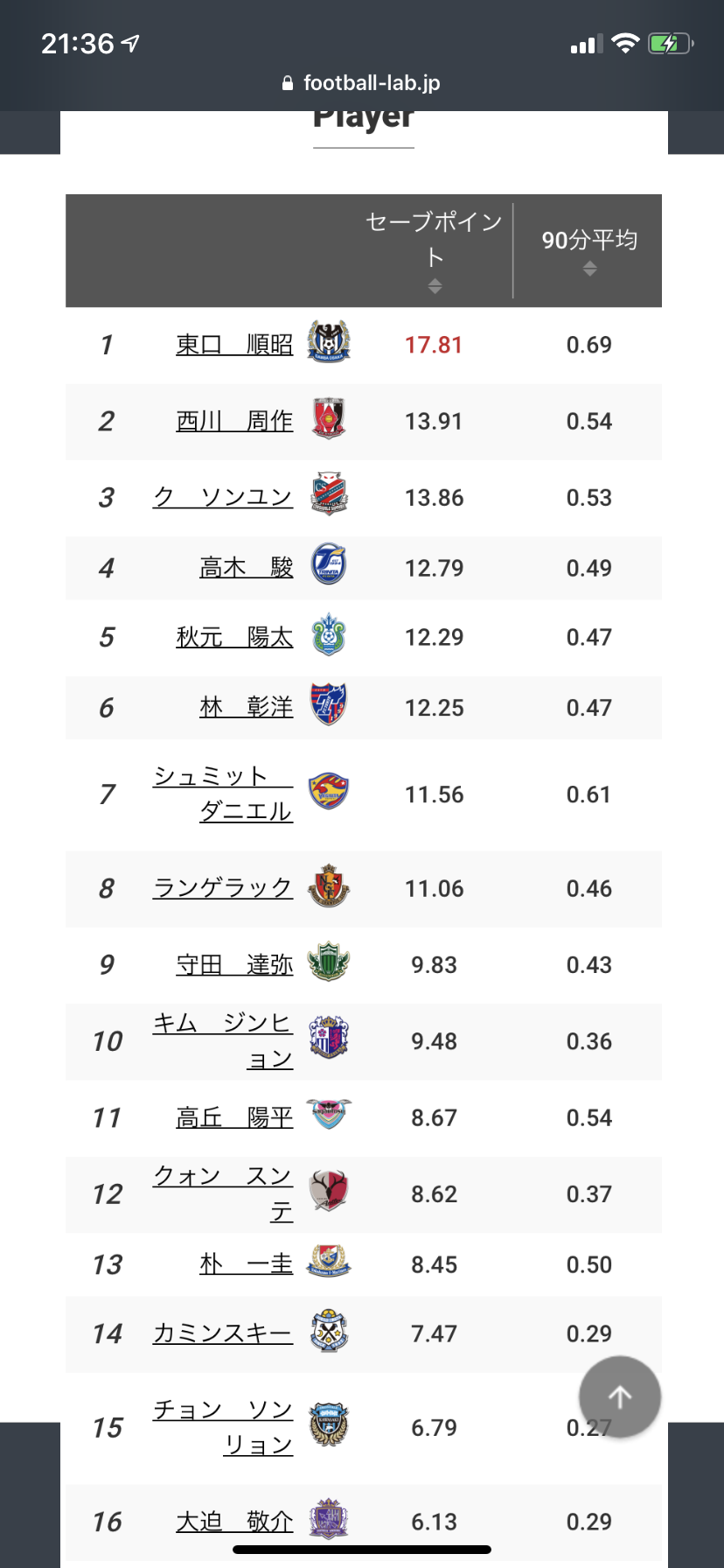724x1568 pixels.
Task: Tap the Oita Trinita club crest
Action: [329, 565]
